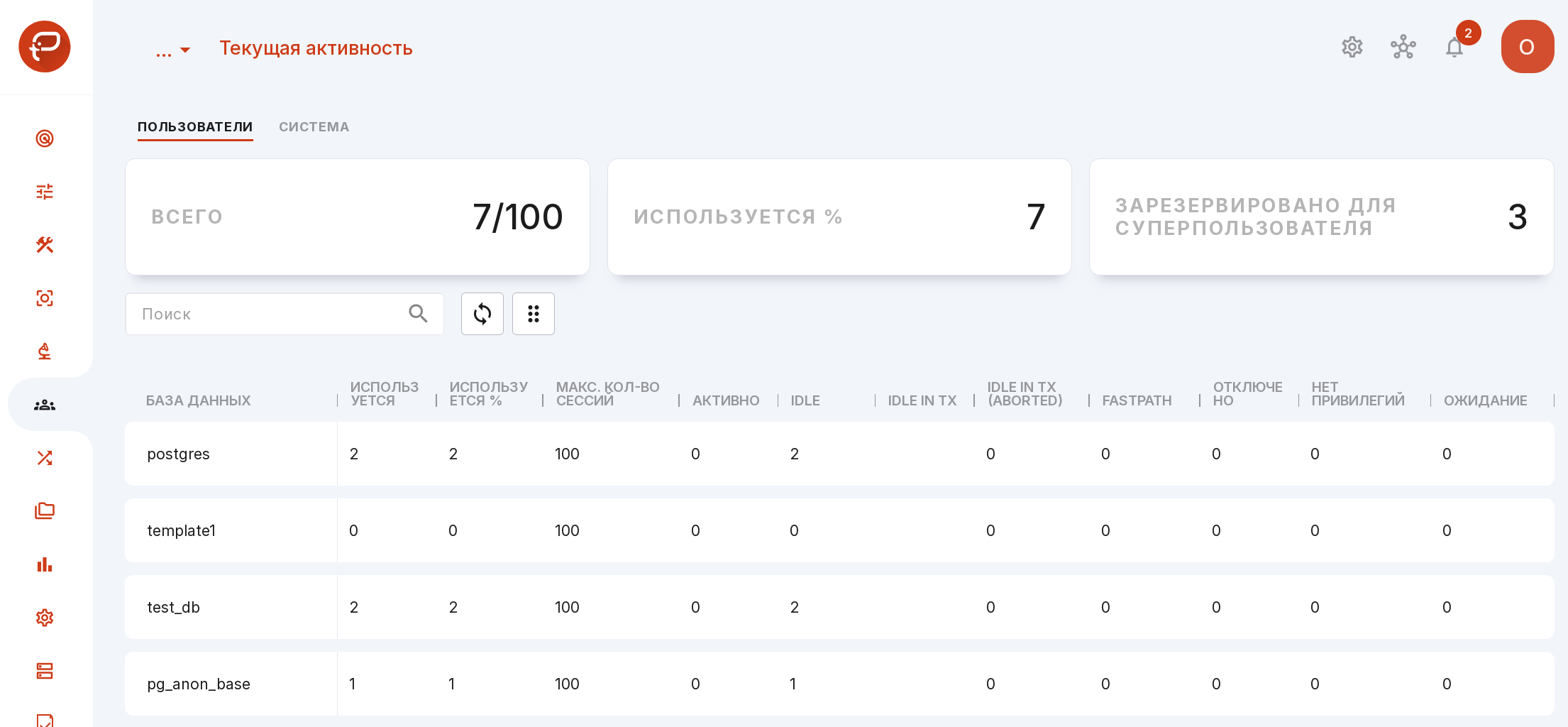Viewport: 1568px width, 727px height.
Task: Open the bar chart sidebar icon
Action: (x=45, y=564)
